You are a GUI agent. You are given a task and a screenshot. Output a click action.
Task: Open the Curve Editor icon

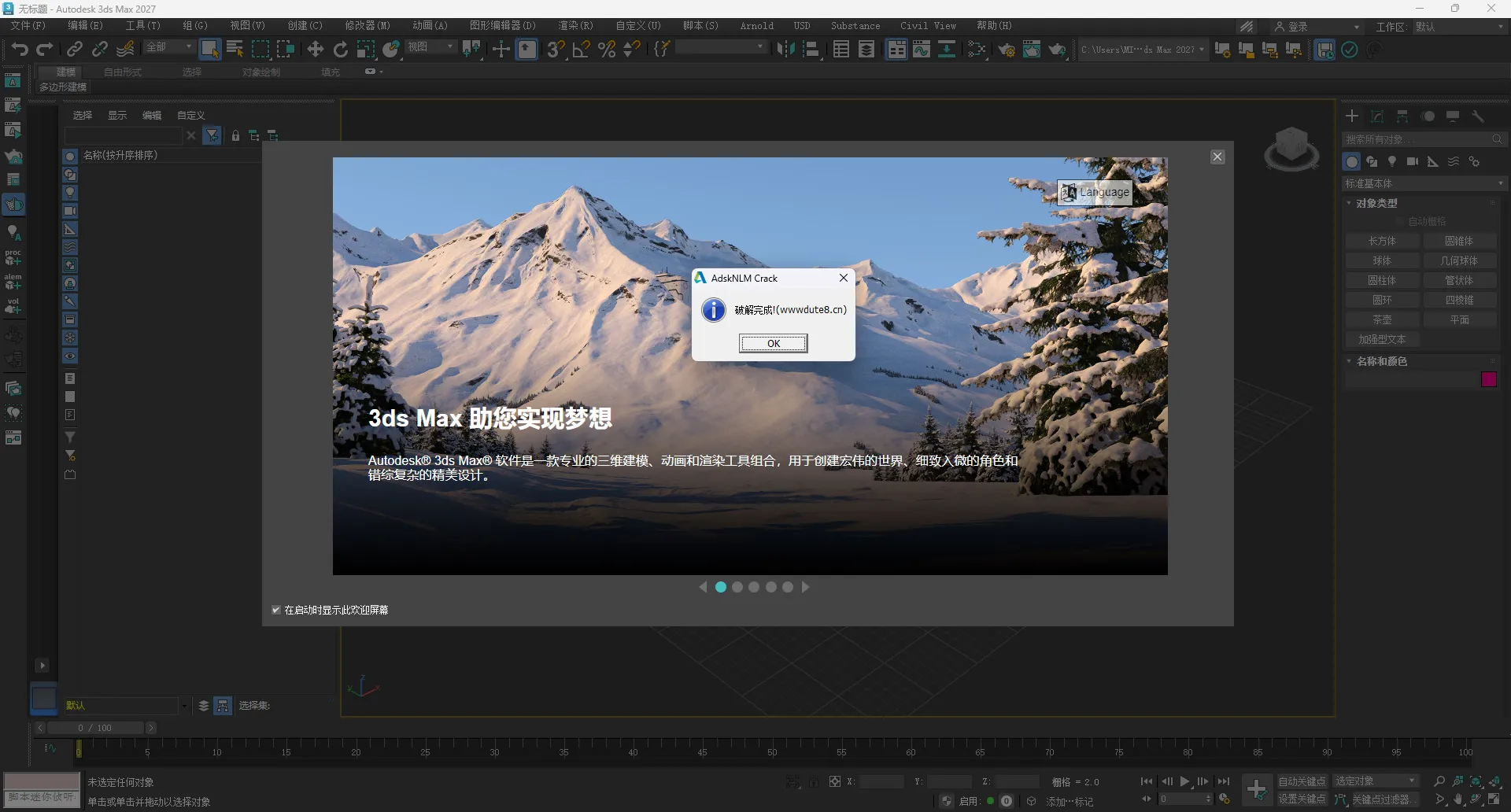(x=922, y=50)
